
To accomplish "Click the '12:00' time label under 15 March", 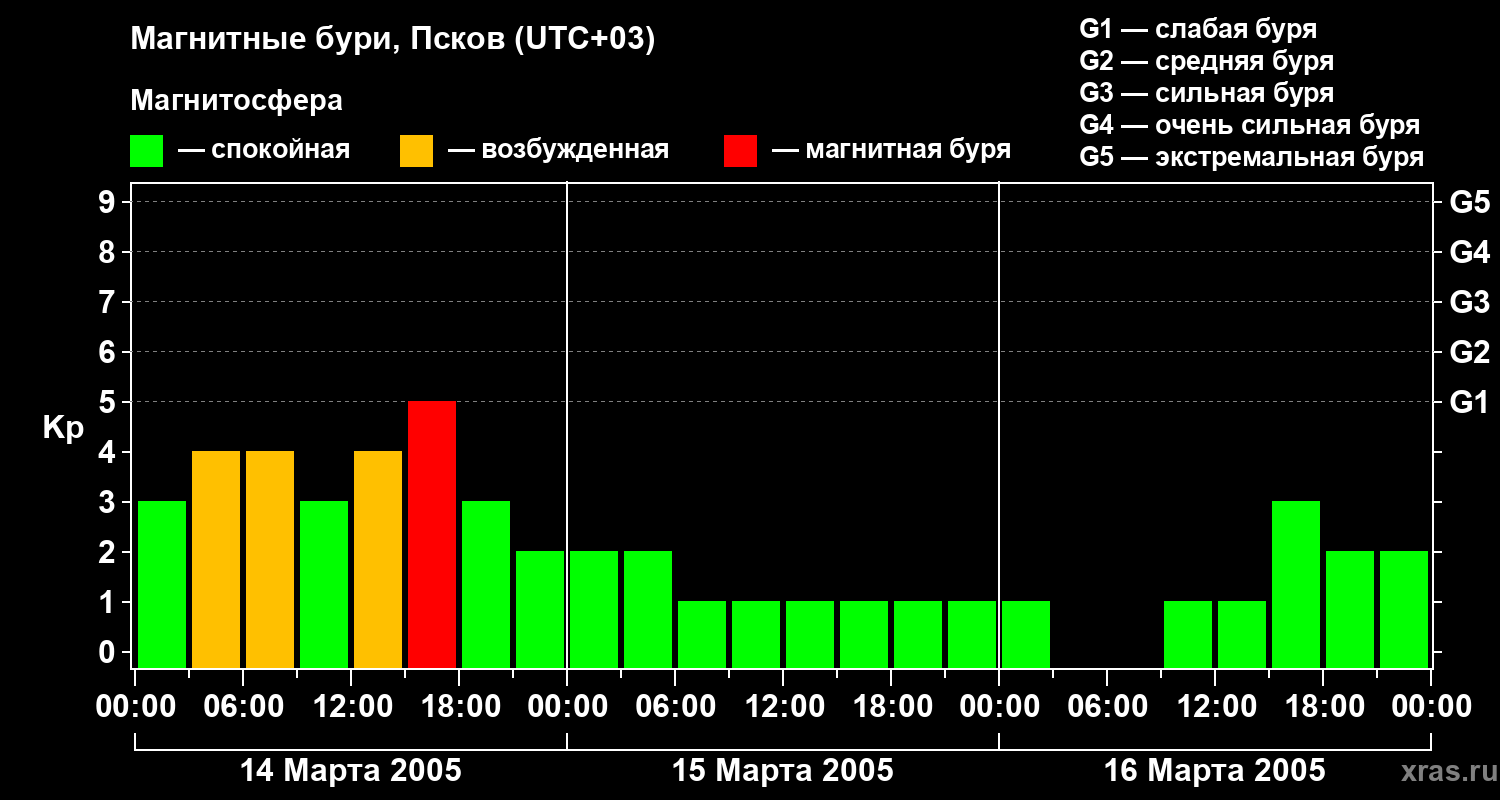I will (783, 707).
